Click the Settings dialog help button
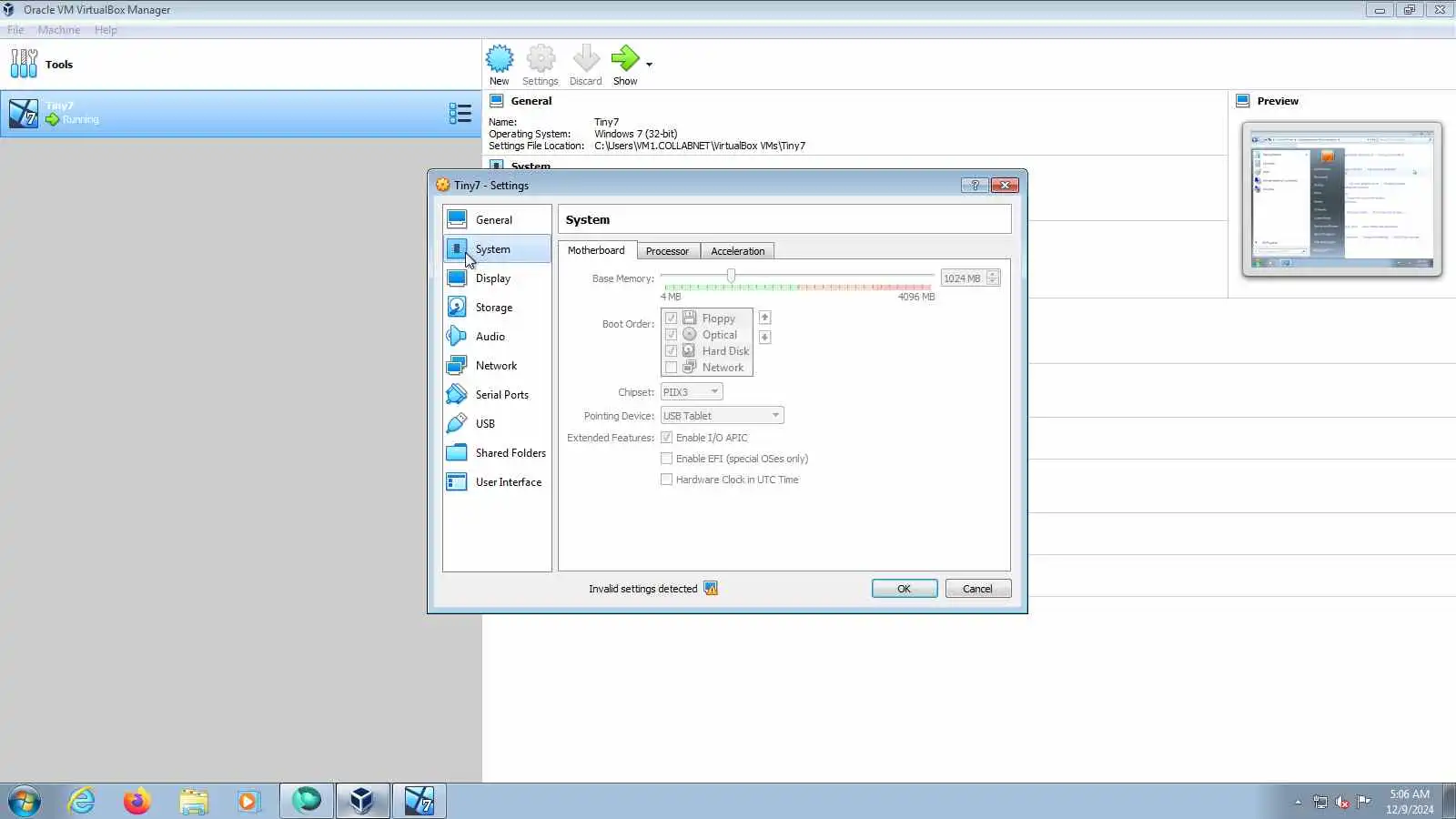Image resolution: width=1456 pixels, height=819 pixels. point(975,185)
